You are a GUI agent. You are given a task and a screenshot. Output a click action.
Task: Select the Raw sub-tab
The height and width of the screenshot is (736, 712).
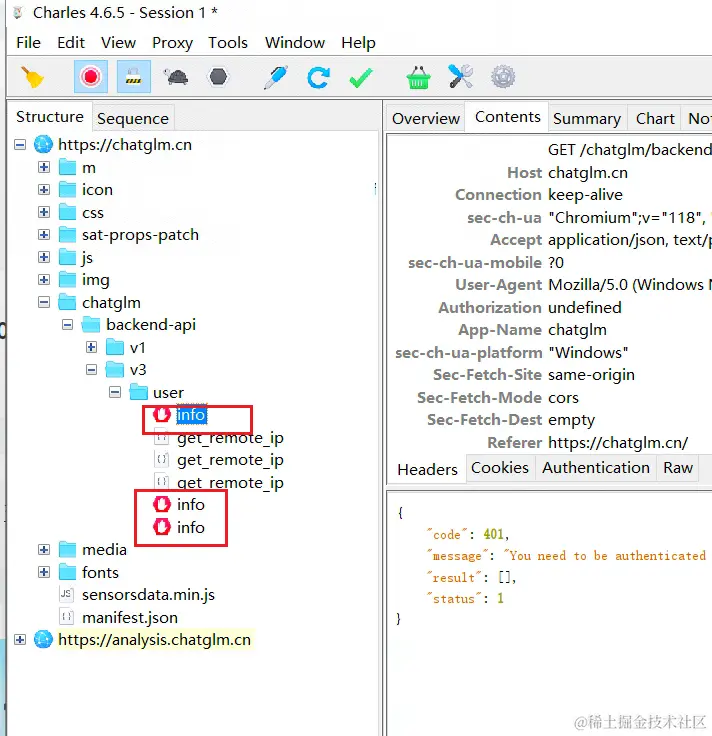(678, 468)
